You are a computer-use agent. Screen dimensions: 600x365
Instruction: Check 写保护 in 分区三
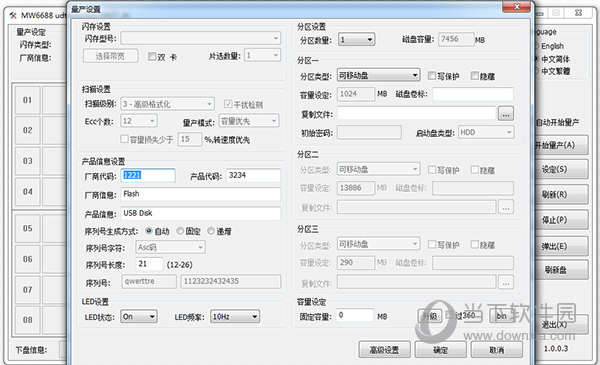[432, 244]
